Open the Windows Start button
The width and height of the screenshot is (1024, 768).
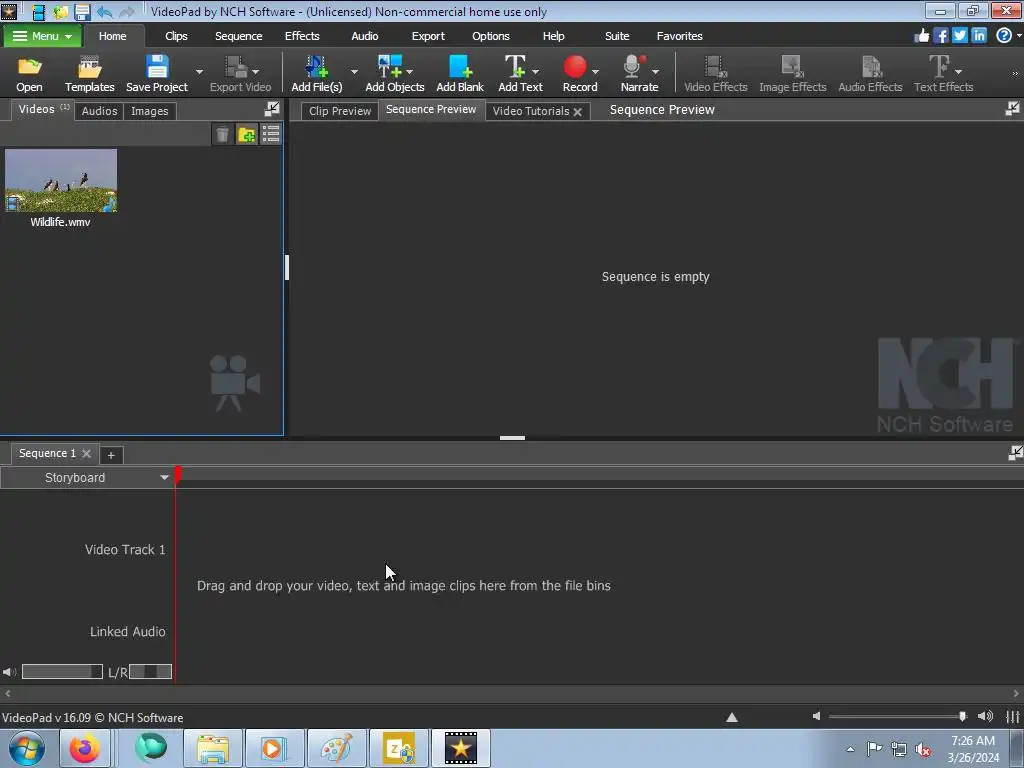pos(26,748)
